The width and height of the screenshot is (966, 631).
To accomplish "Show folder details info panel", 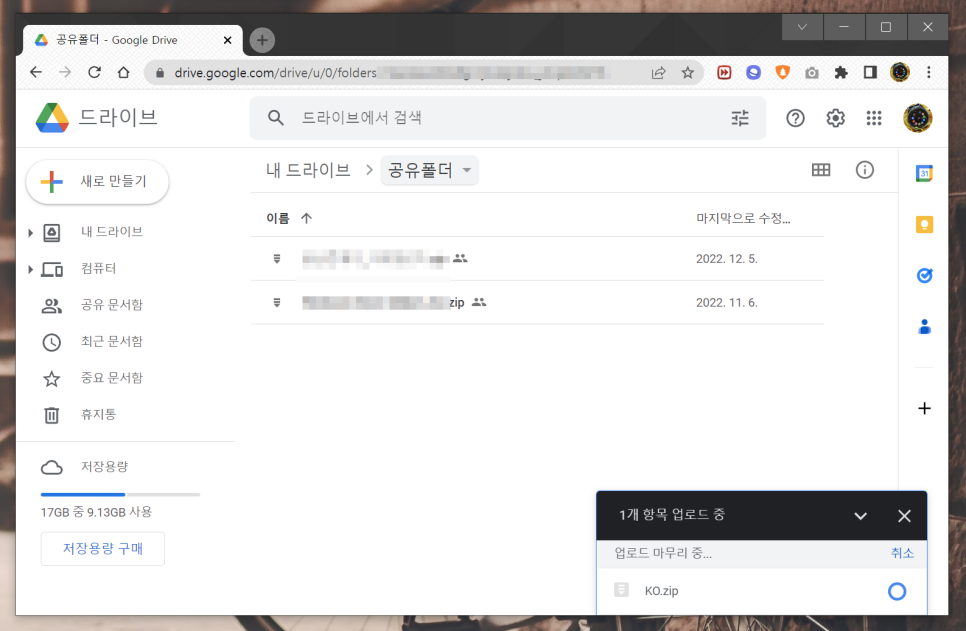I will click(x=864, y=170).
